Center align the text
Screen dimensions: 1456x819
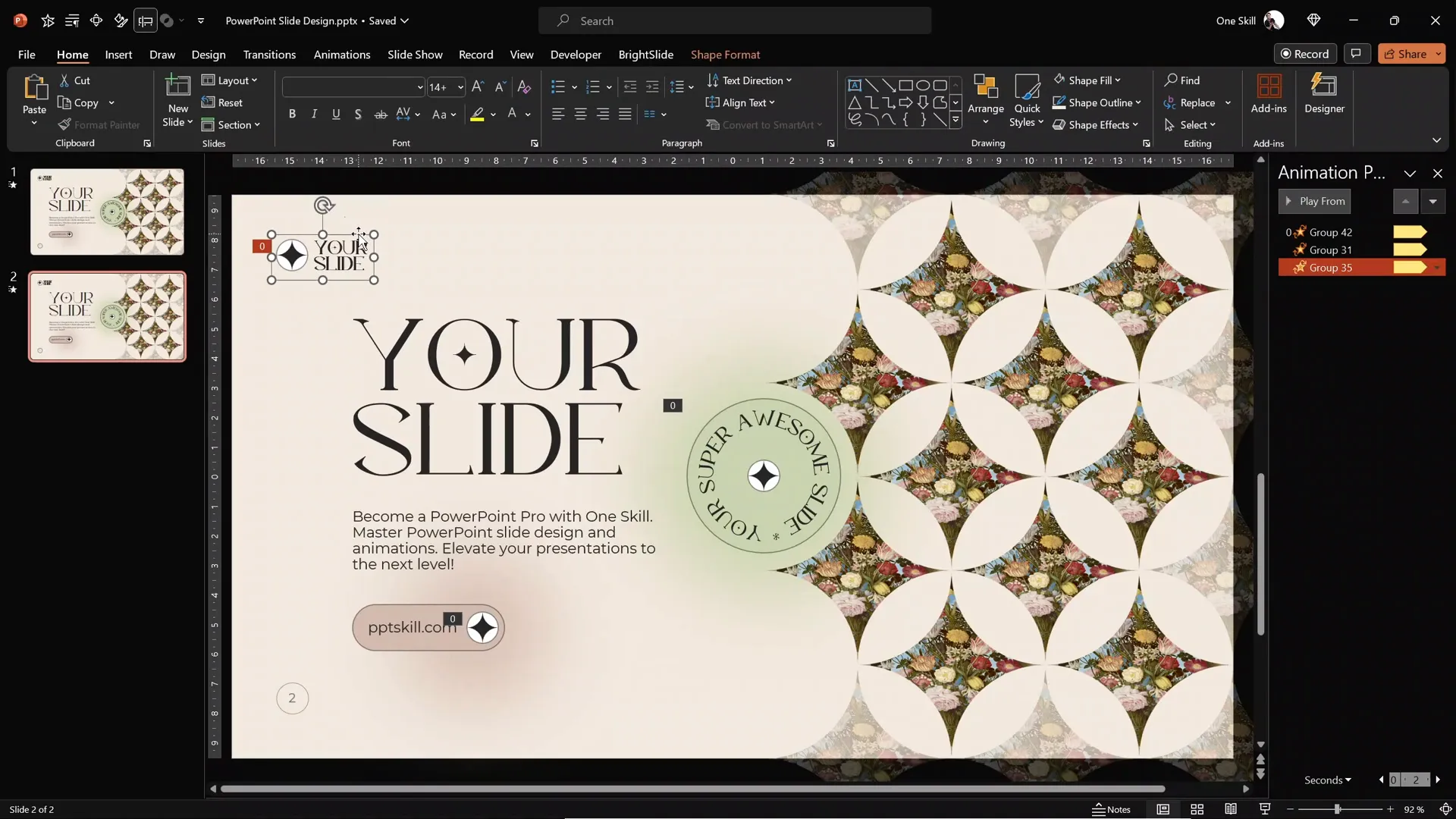click(580, 115)
